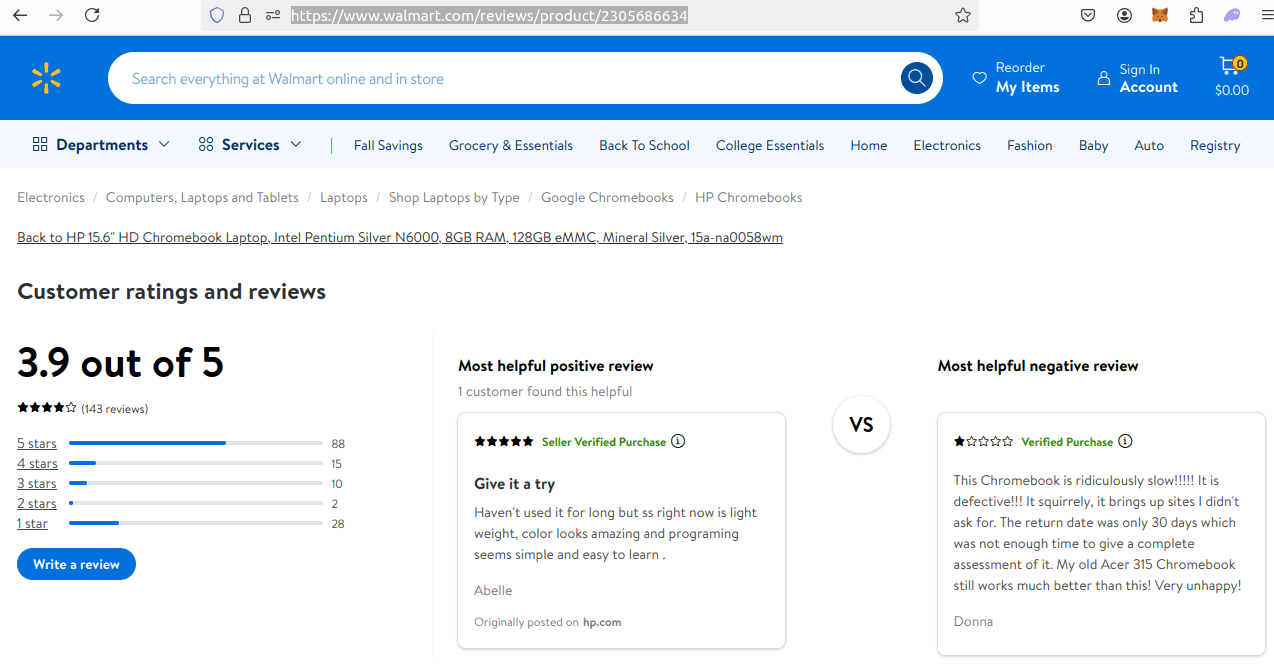Open the tracking protection shield icon
1274x668 pixels.
[x=217, y=15]
